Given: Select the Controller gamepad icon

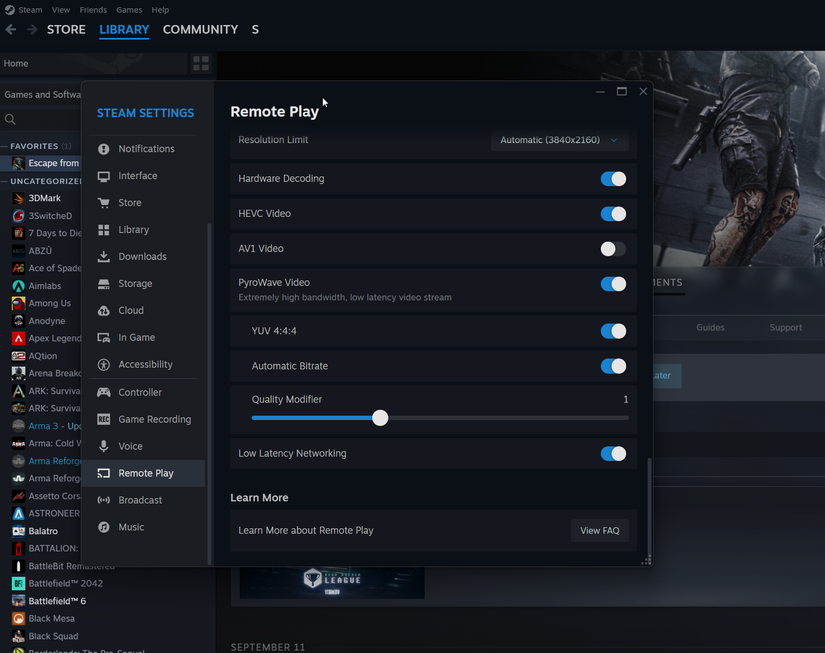Looking at the screenshot, I should click(x=104, y=392).
